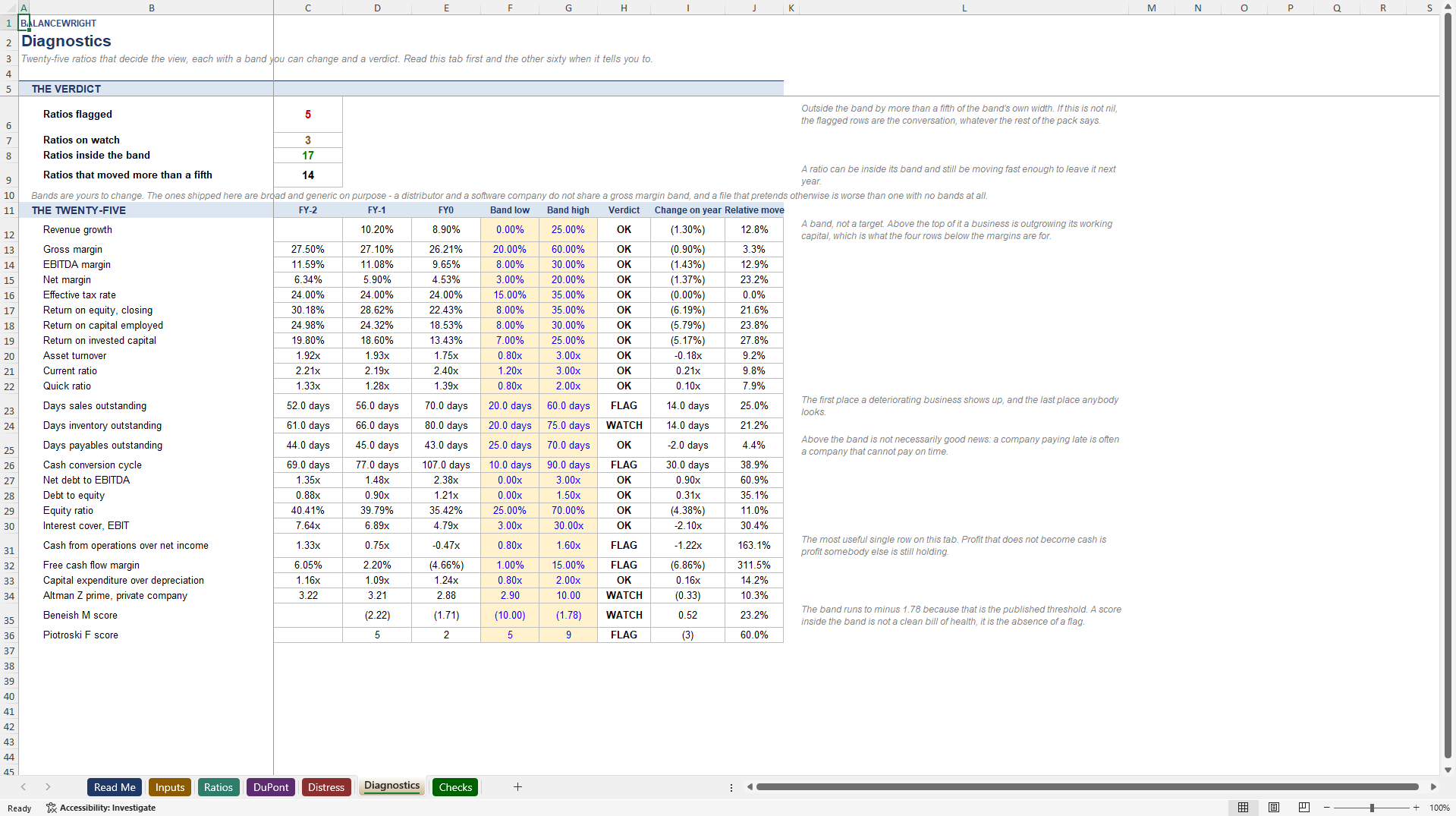This screenshot has height=816, width=1456.
Task: Select Ratios inside the band value 17
Action: tap(308, 155)
